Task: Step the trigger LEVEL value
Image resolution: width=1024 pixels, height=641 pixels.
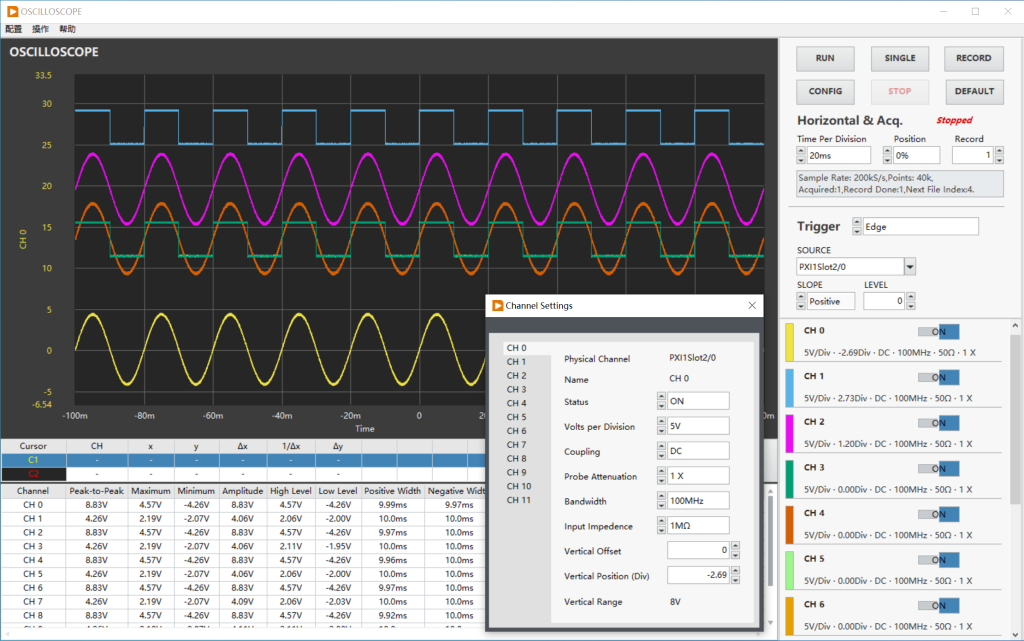Action: click(911, 301)
